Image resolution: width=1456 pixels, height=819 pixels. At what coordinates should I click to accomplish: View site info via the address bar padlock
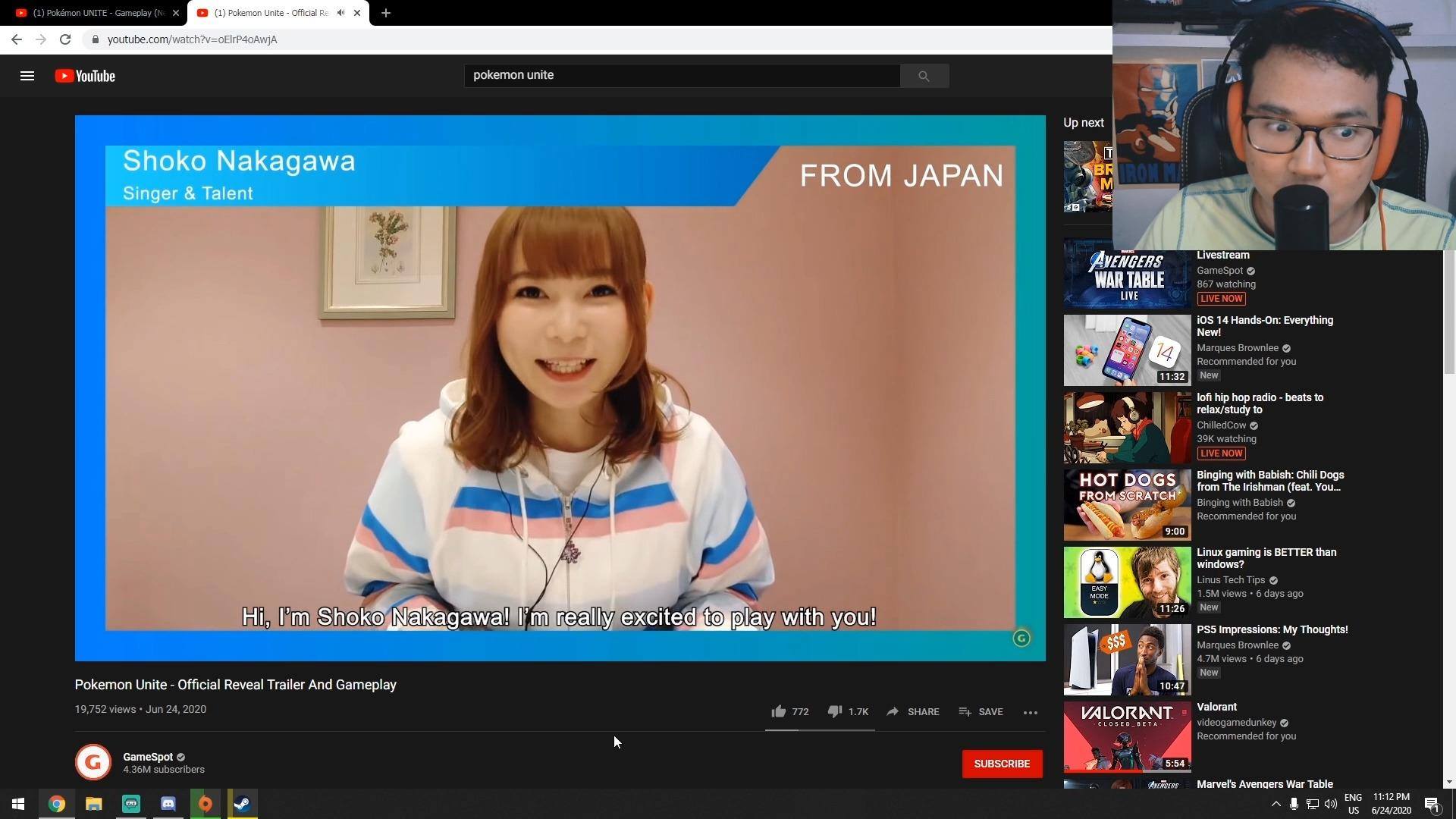[x=95, y=39]
